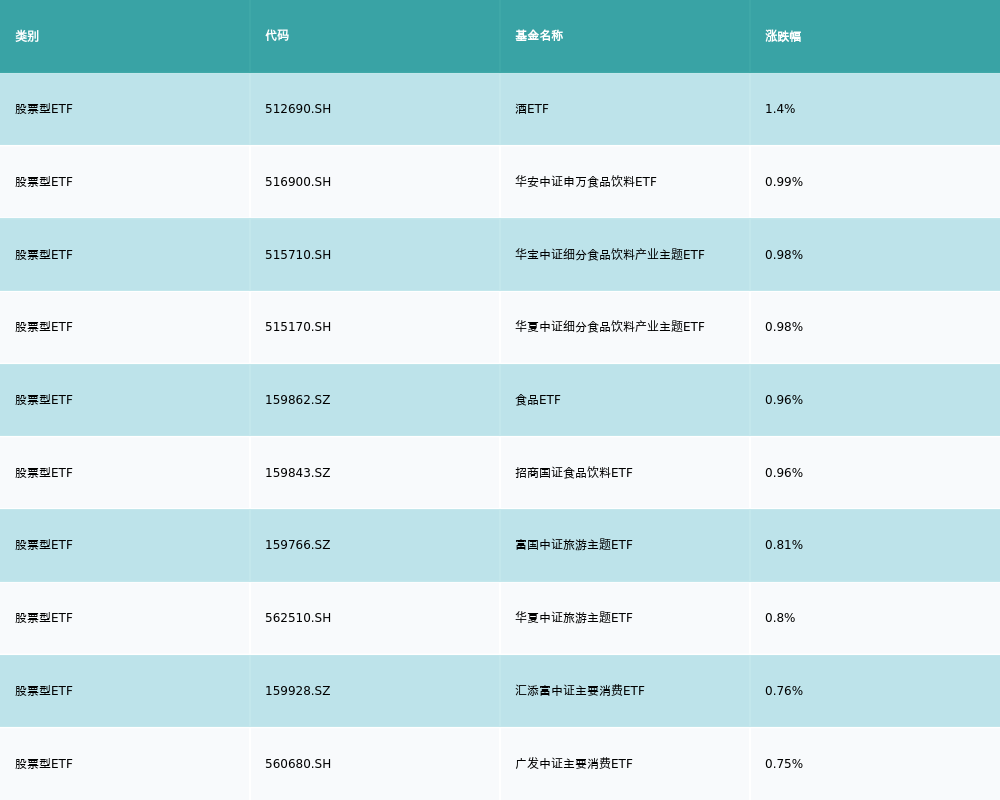Select code 560680.SH
Viewport: 1000px width, 800px height.
tap(298, 764)
